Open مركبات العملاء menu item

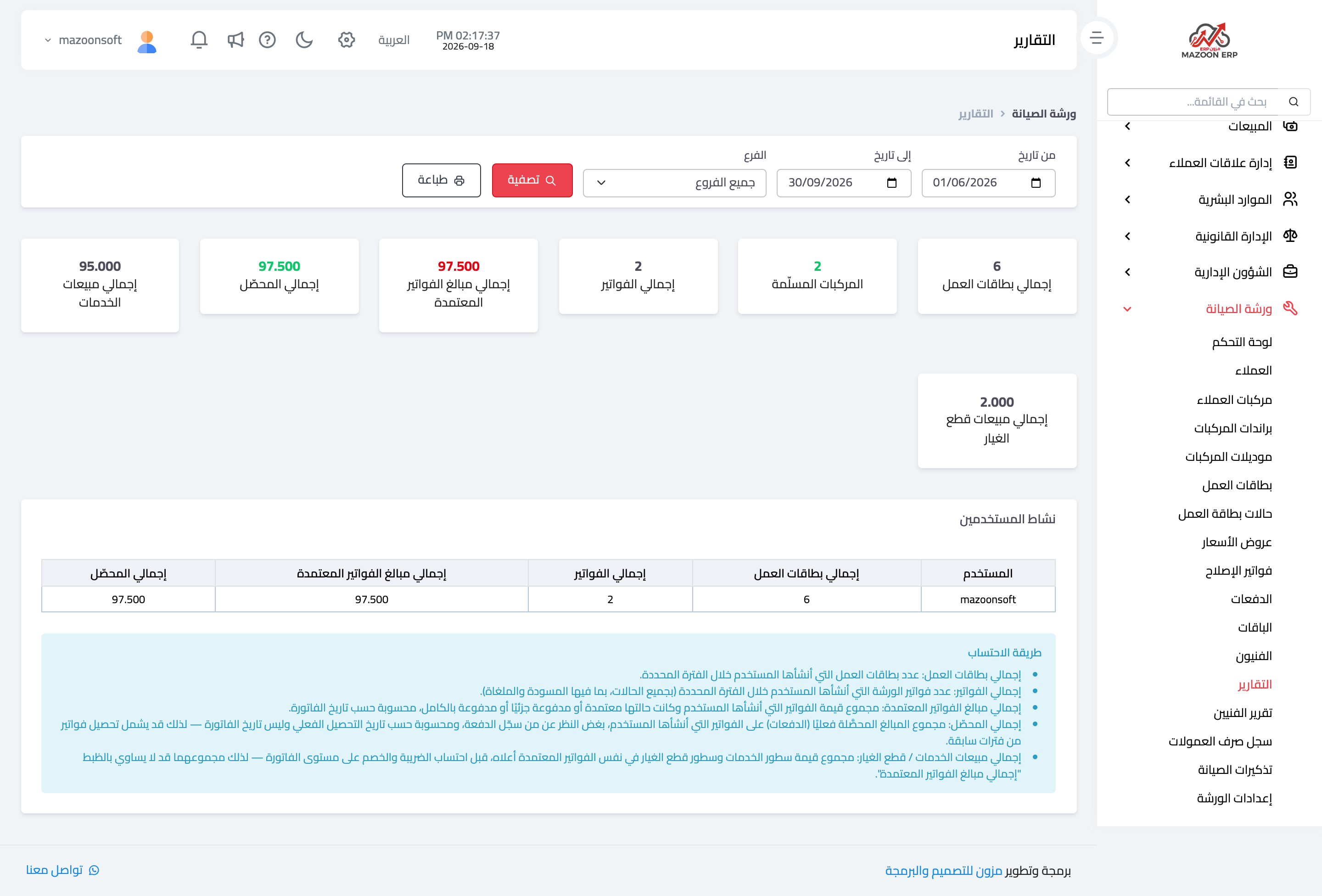(x=1234, y=399)
